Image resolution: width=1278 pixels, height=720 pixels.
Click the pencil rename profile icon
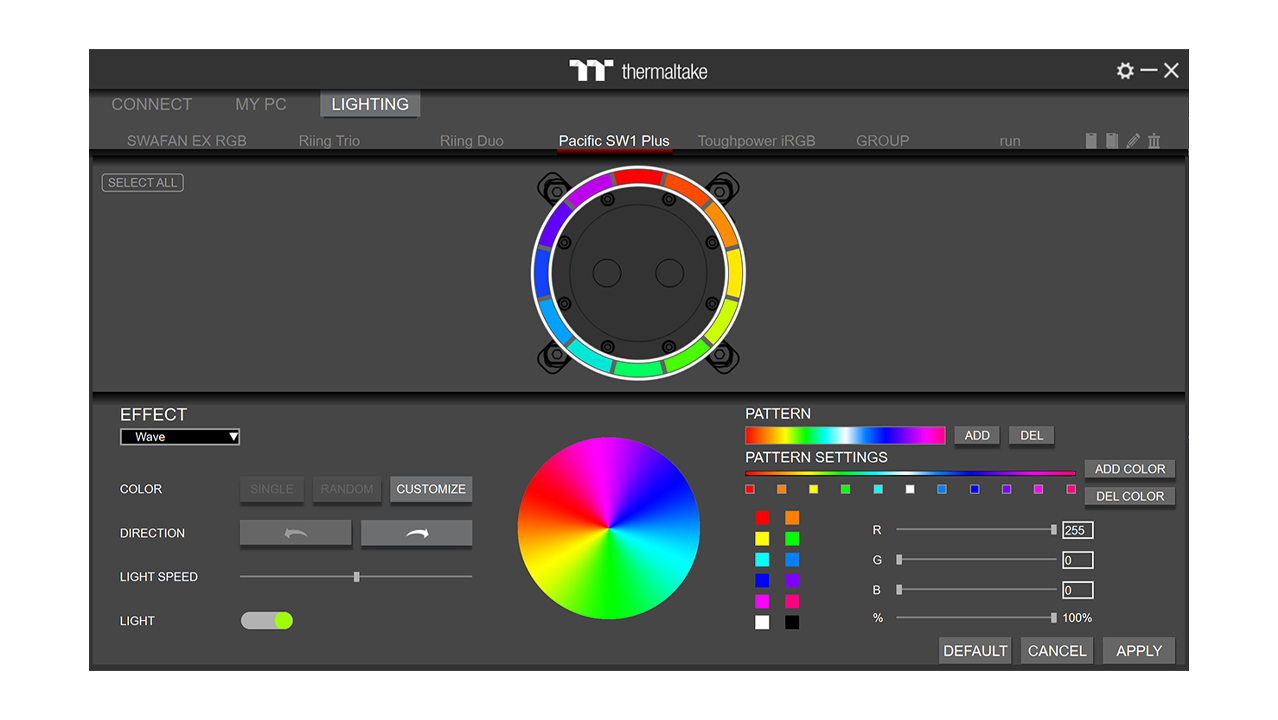(x=1133, y=141)
